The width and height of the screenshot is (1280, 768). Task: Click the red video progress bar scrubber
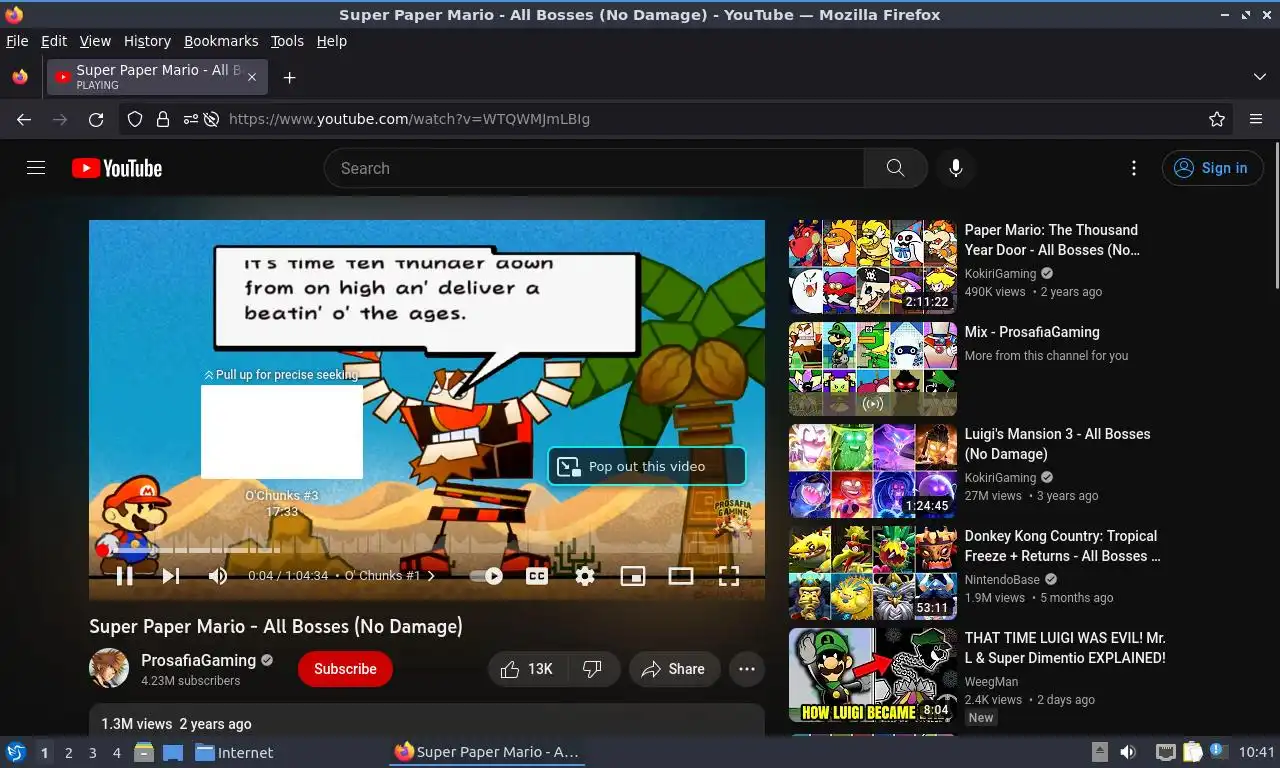point(102,550)
